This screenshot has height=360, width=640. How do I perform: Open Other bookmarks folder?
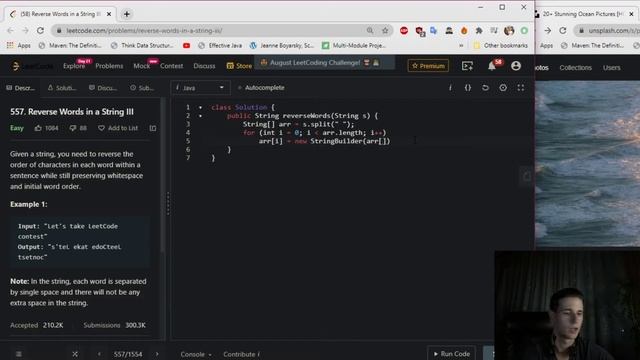click(x=500, y=45)
